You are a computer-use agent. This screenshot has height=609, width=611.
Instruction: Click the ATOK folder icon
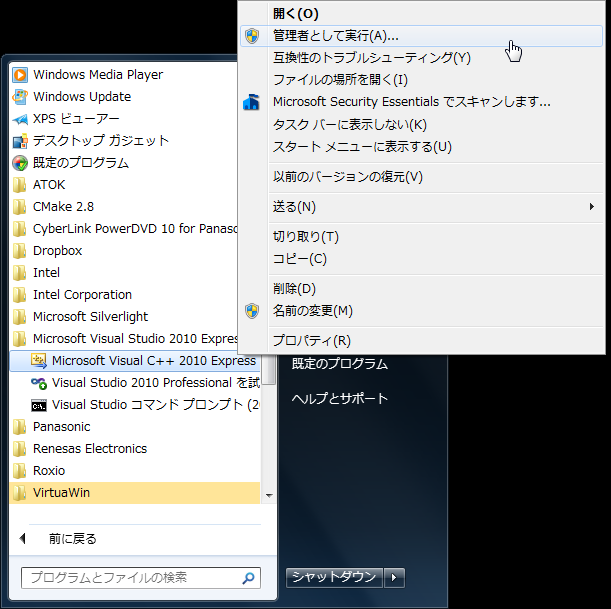pos(19,185)
